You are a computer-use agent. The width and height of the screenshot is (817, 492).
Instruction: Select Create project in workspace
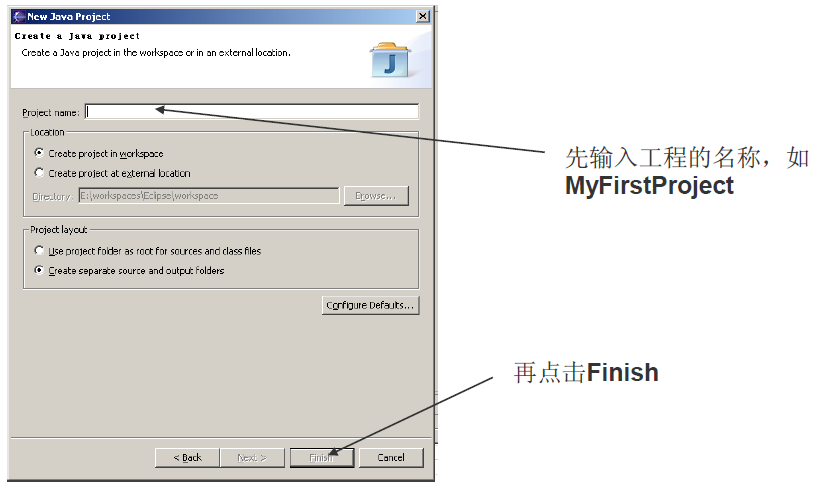pyautogui.click(x=98, y=153)
